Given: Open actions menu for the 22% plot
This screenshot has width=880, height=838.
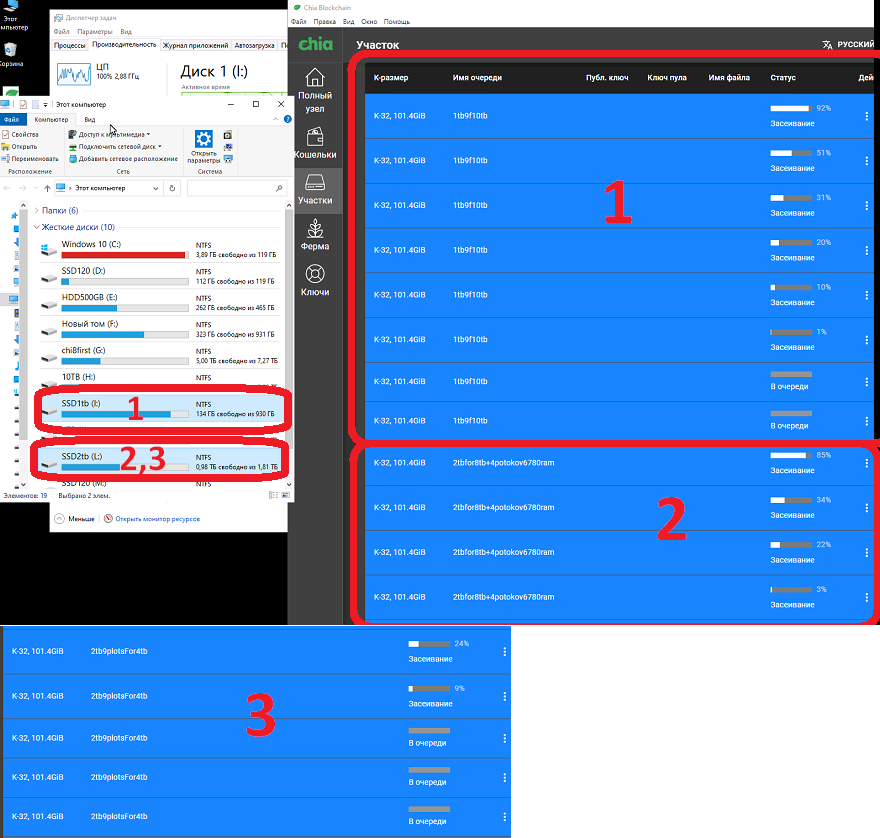Looking at the screenshot, I should [867, 553].
